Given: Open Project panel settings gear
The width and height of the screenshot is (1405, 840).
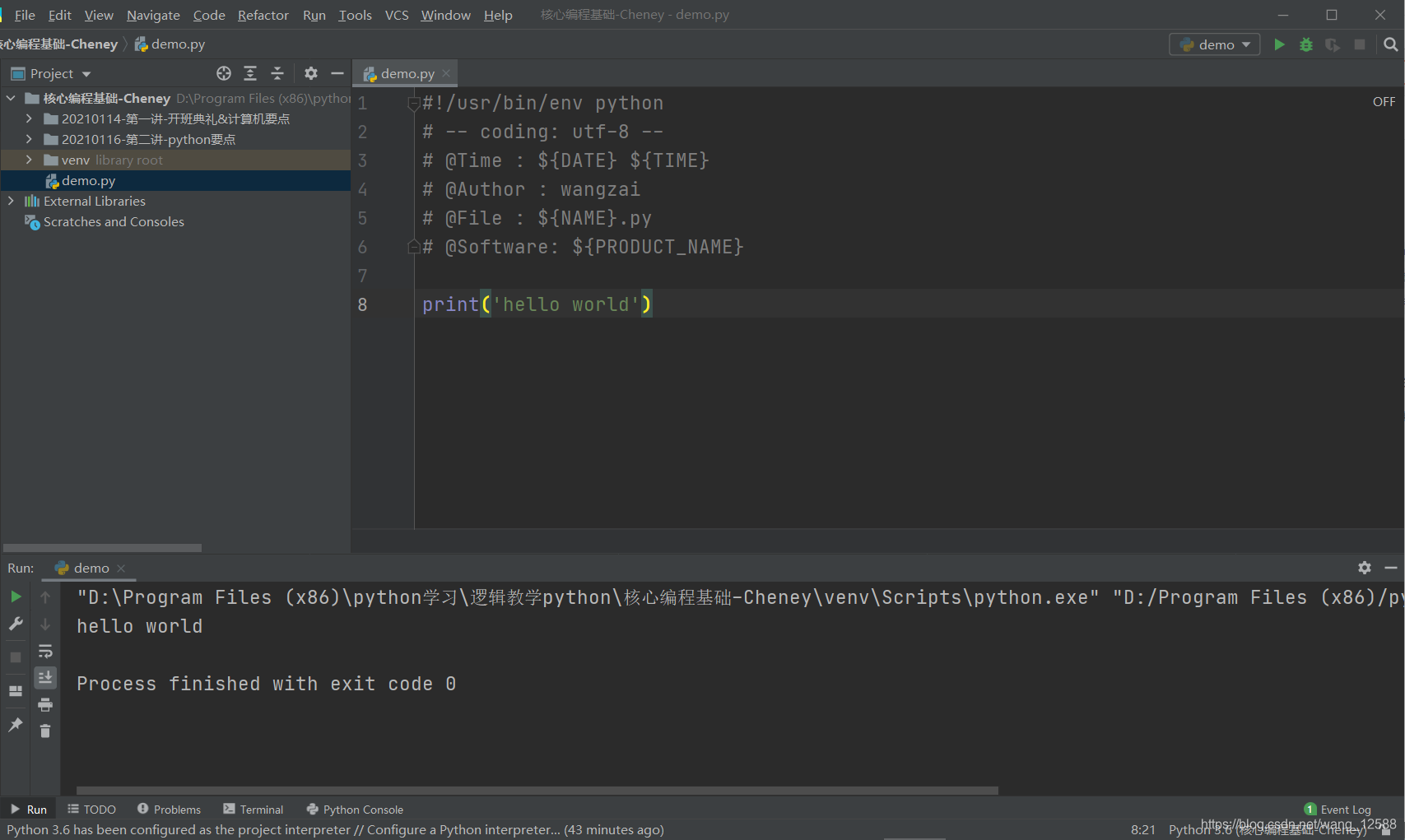Looking at the screenshot, I should [x=310, y=73].
